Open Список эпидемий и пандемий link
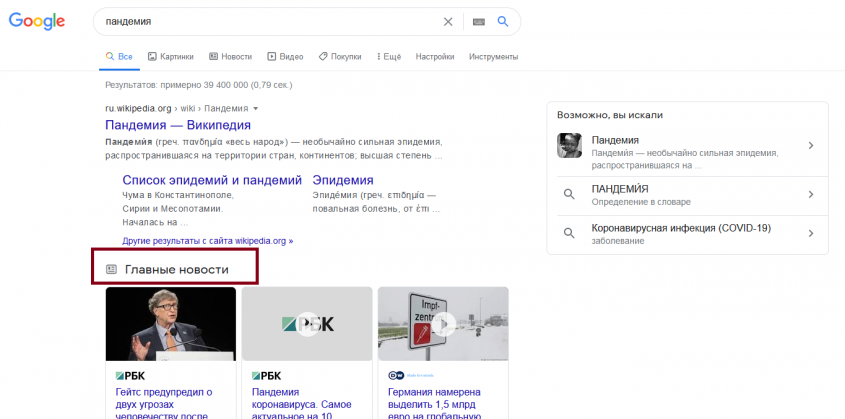The height and width of the screenshot is (419, 845). click(212, 181)
